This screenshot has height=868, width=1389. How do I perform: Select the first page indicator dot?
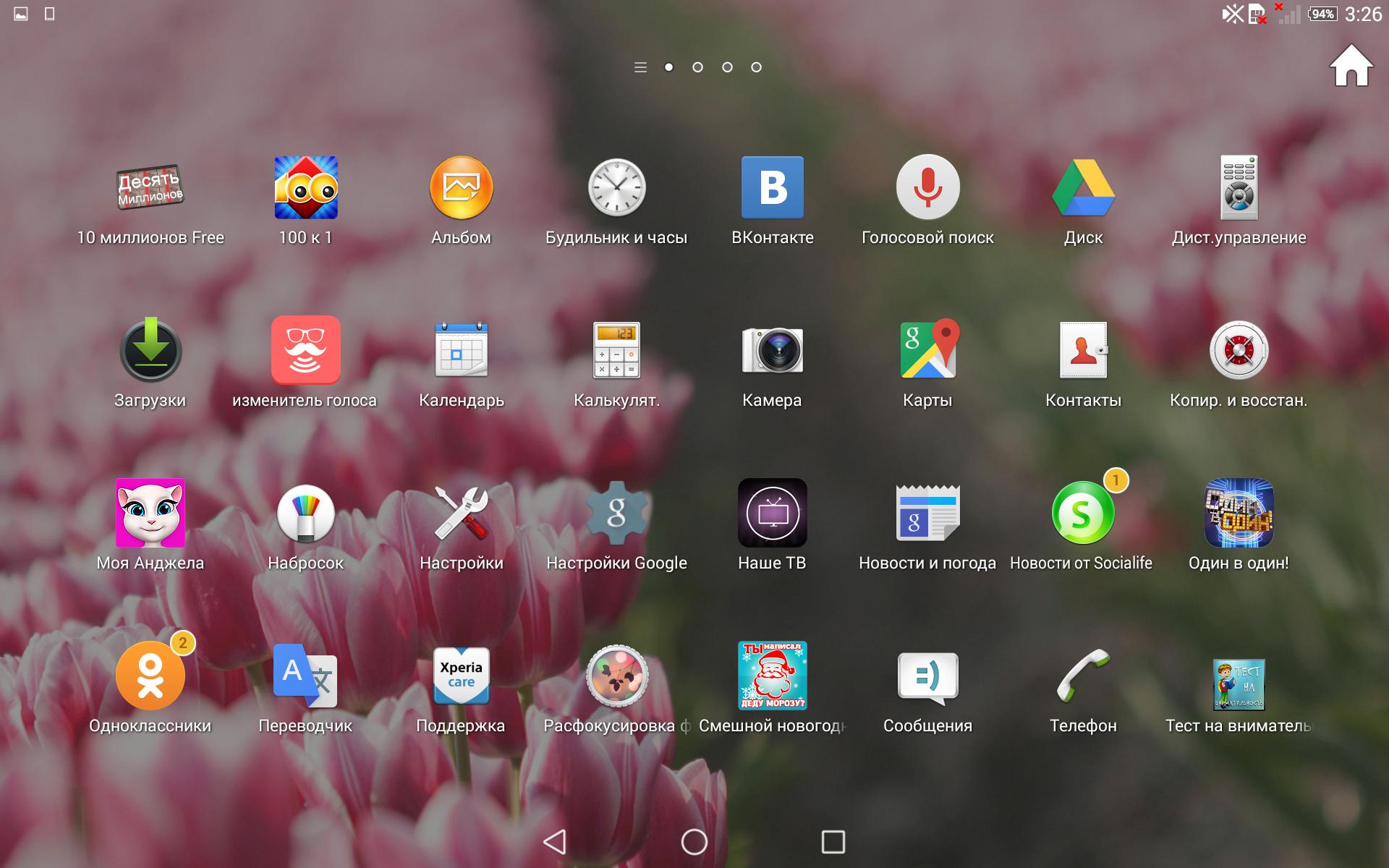coord(668,67)
